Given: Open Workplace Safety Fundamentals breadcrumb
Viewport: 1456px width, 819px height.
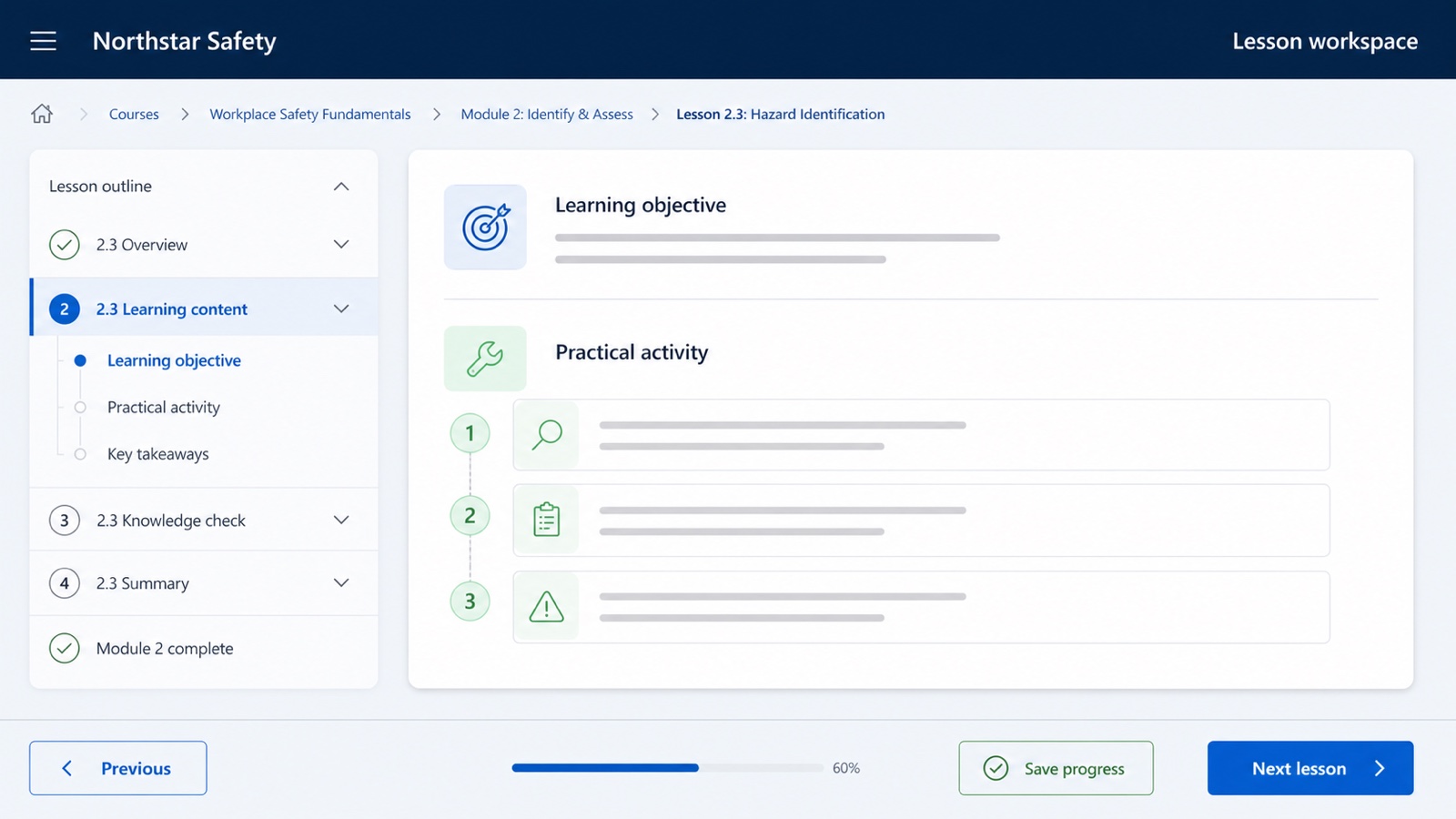Looking at the screenshot, I should (310, 114).
